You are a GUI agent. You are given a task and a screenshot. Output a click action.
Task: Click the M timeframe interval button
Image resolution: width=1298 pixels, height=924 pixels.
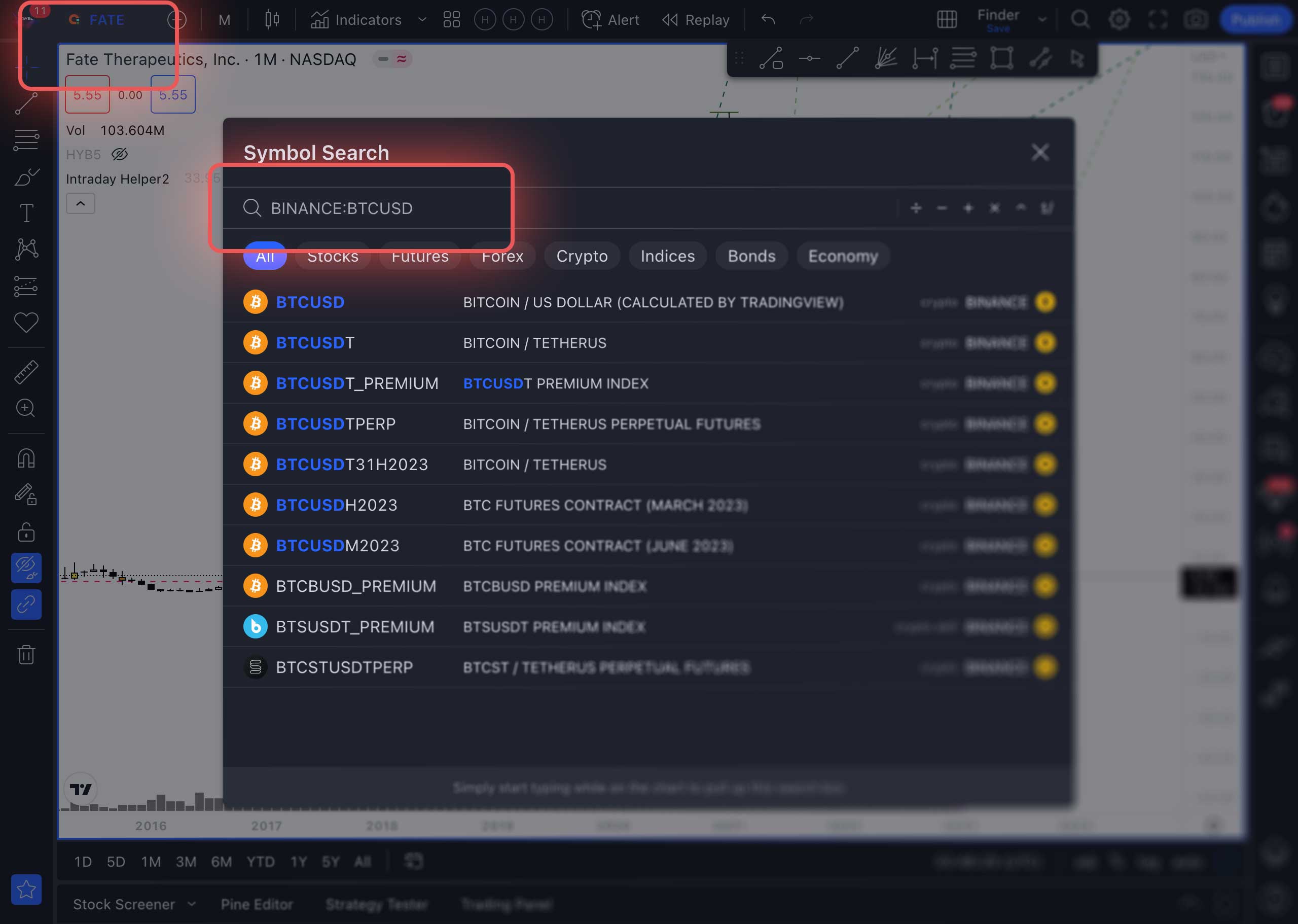pos(225,20)
